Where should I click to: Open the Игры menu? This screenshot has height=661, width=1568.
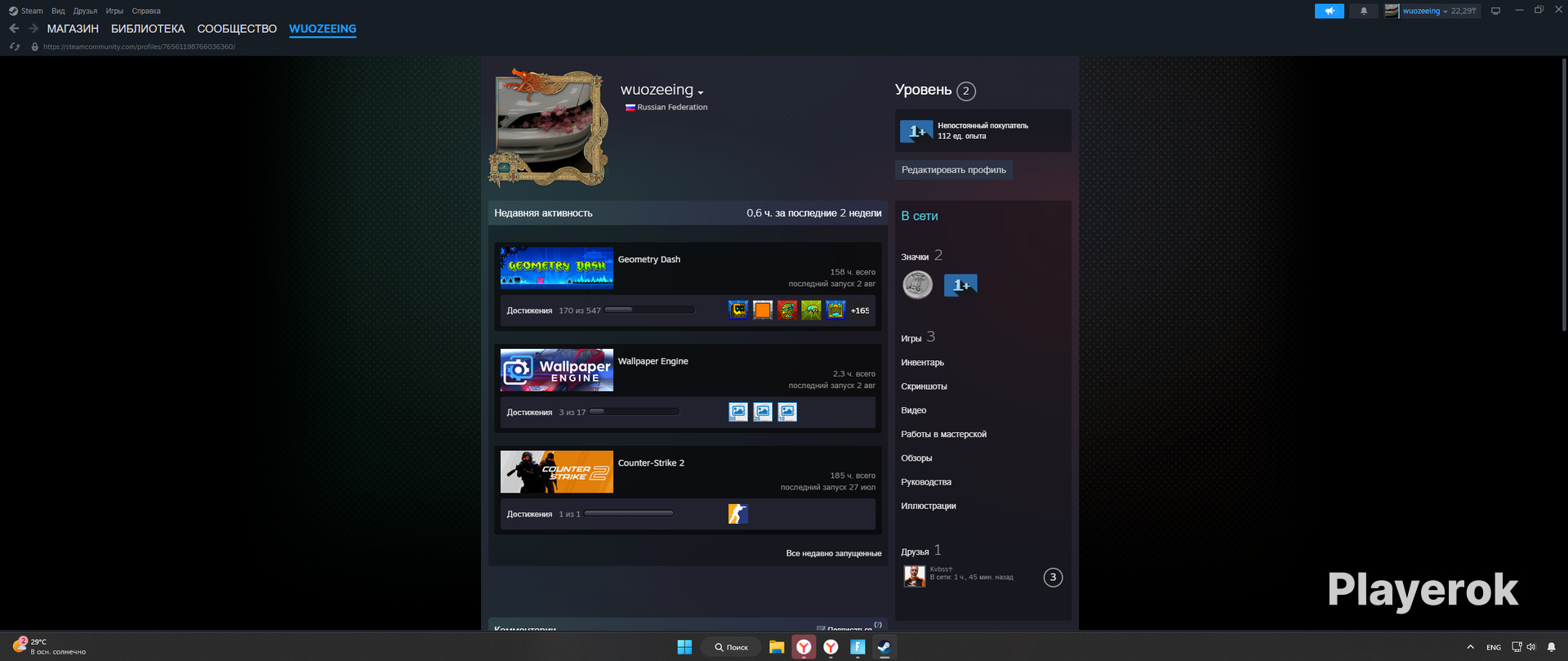(x=114, y=11)
